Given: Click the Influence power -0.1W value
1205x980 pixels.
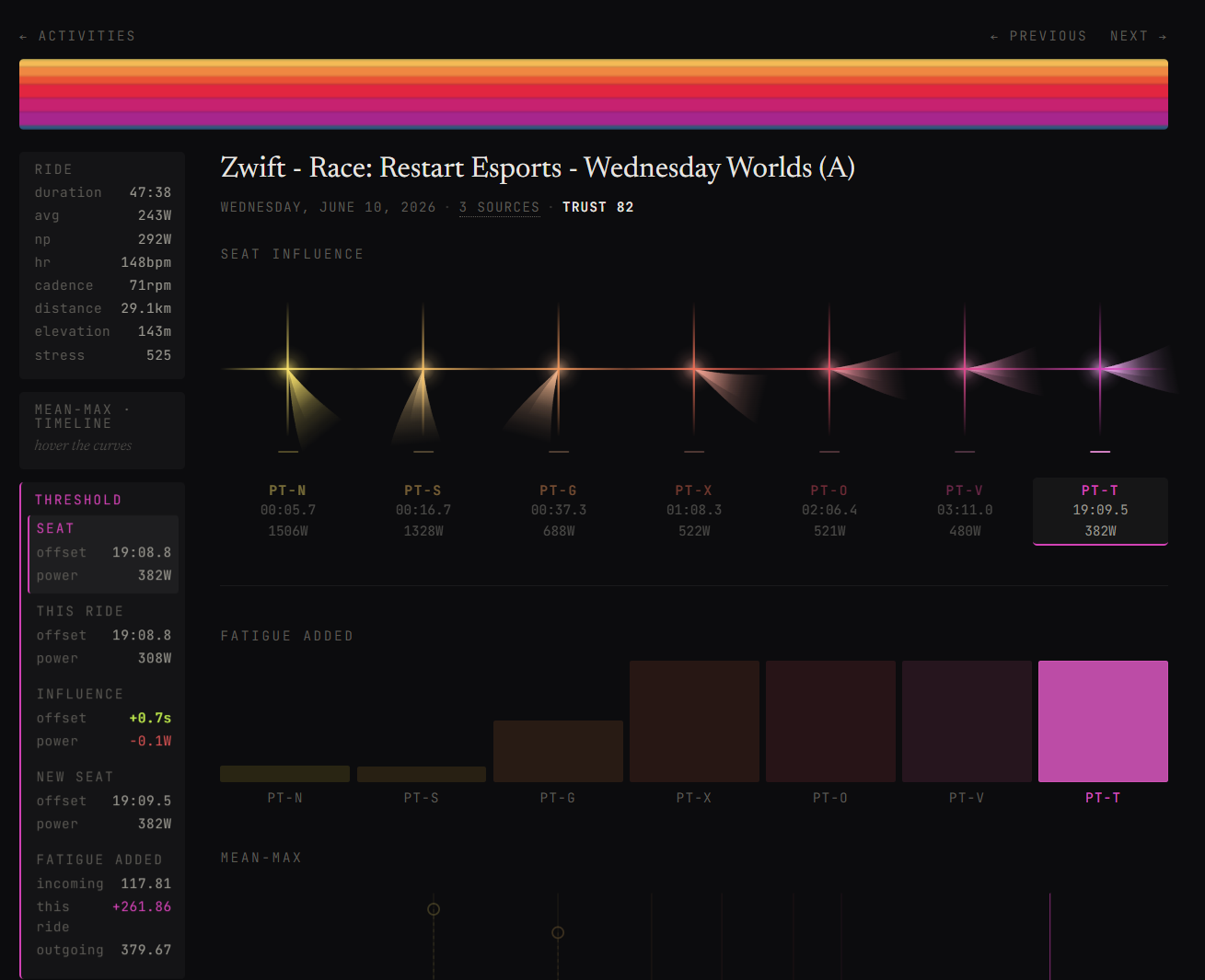Looking at the screenshot, I should [150, 741].
